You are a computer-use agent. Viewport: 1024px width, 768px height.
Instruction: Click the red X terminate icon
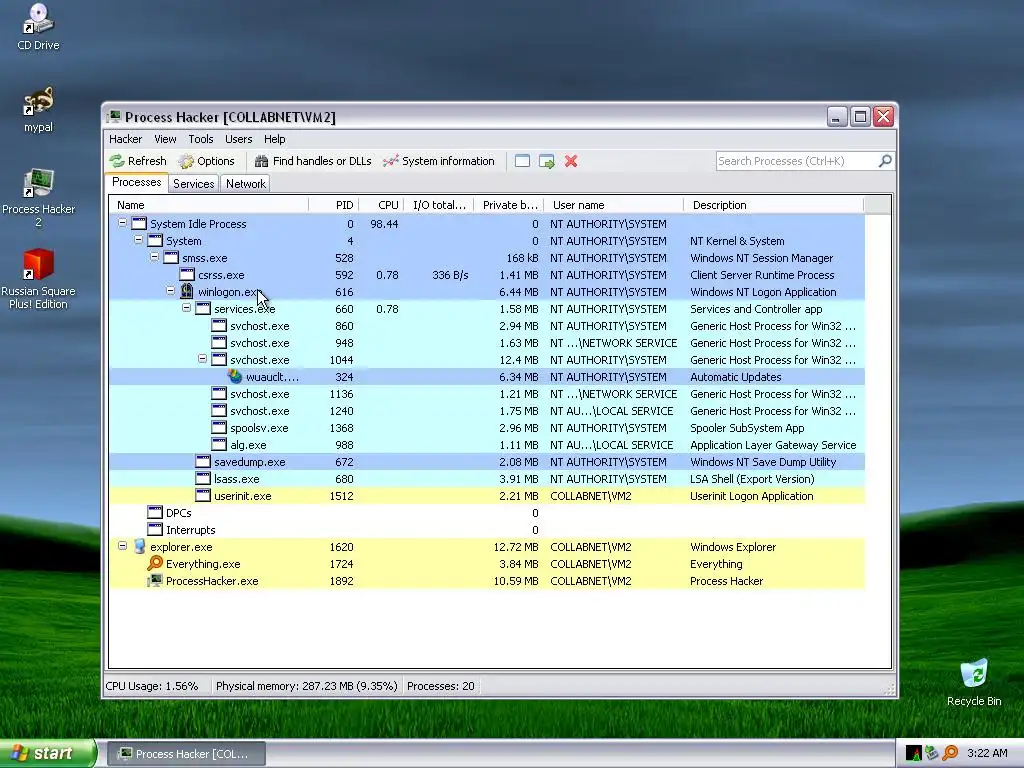(571, 161)
